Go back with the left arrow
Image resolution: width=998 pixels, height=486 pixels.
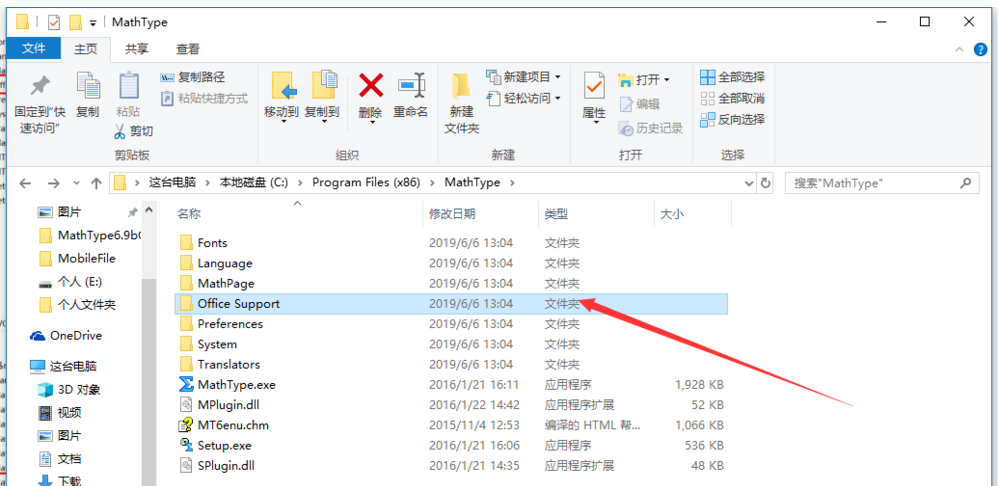25,183
